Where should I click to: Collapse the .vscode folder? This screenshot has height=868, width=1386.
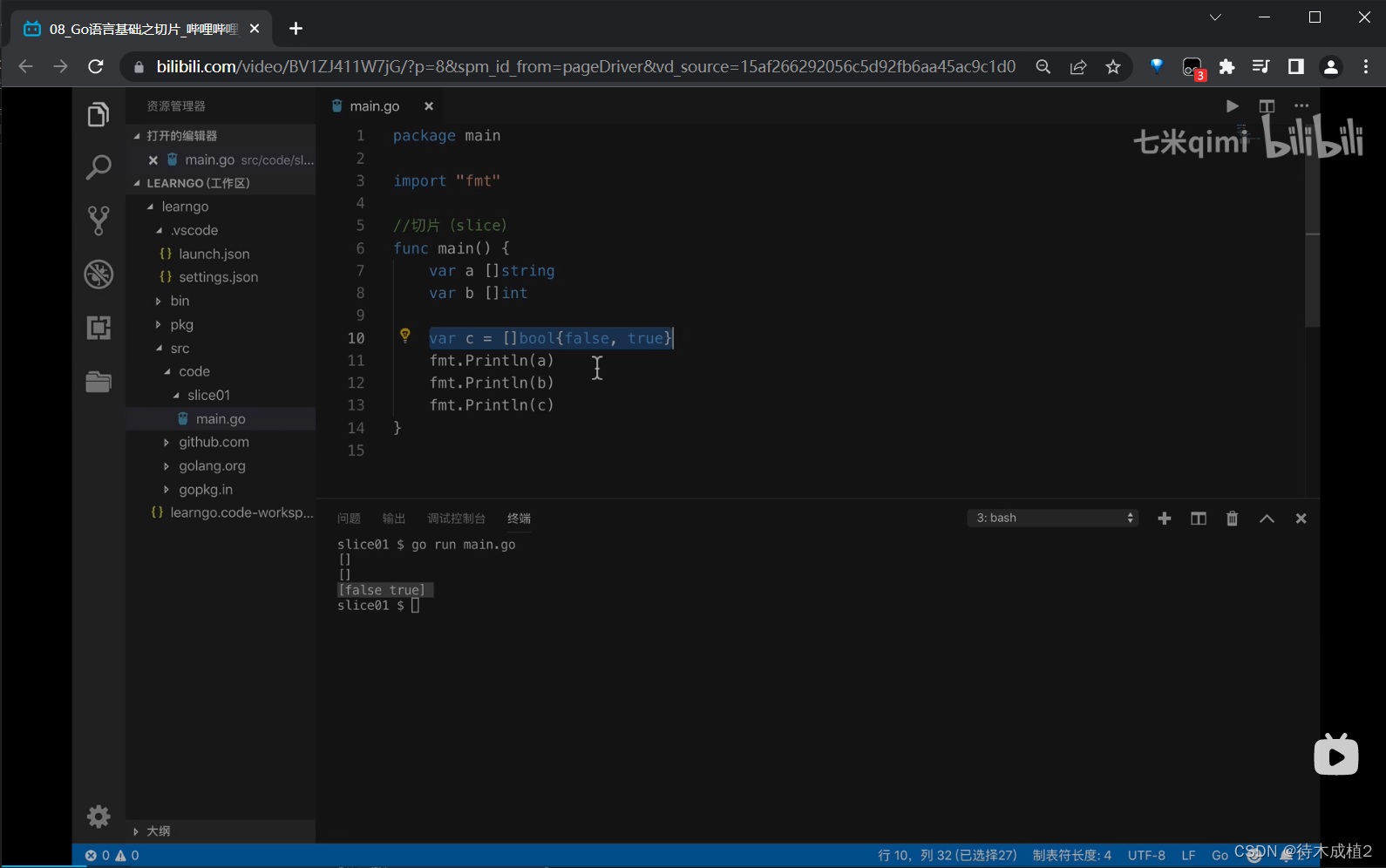pos(160,230)
